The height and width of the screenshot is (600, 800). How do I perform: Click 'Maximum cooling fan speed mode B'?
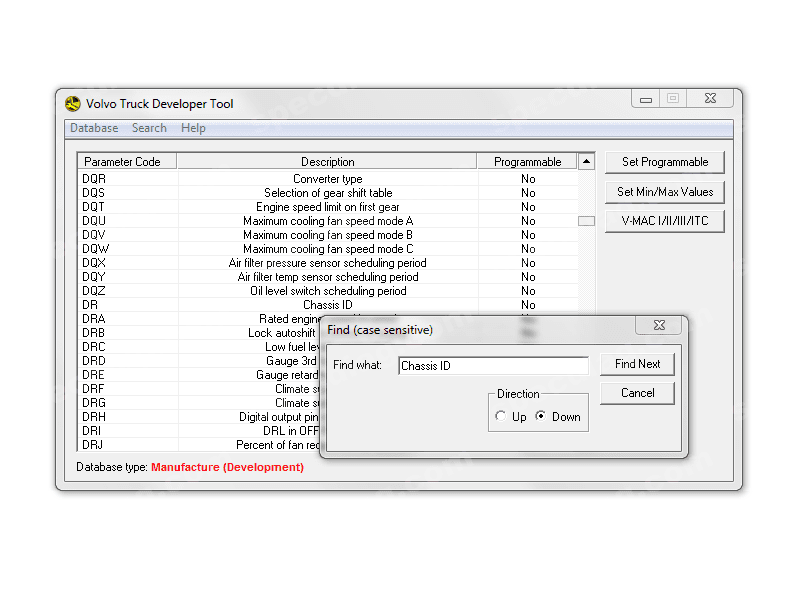click(x=328, y=235)
